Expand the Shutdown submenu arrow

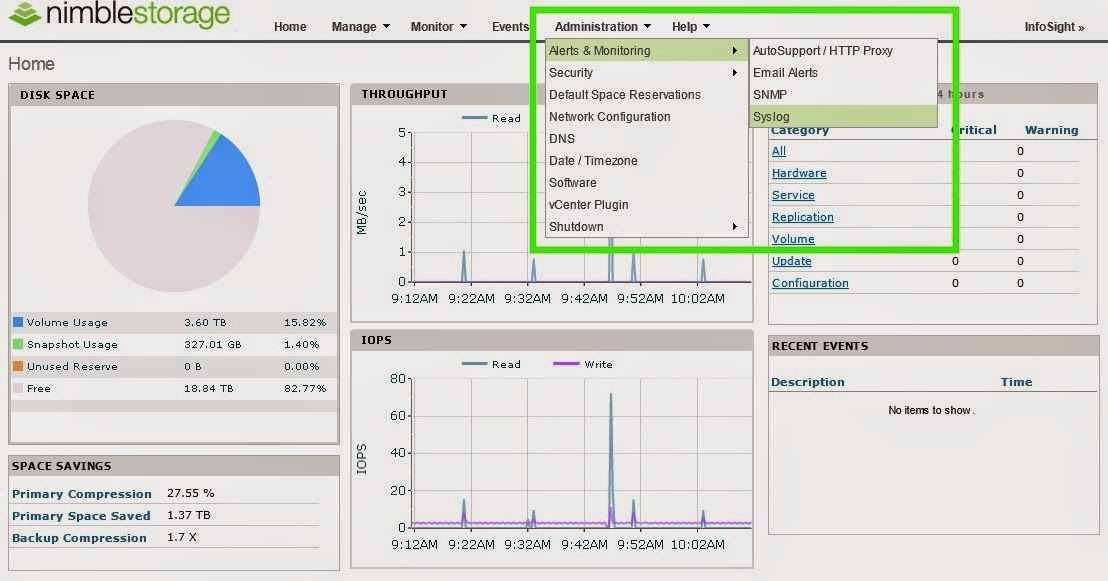[x=735, y=227]
